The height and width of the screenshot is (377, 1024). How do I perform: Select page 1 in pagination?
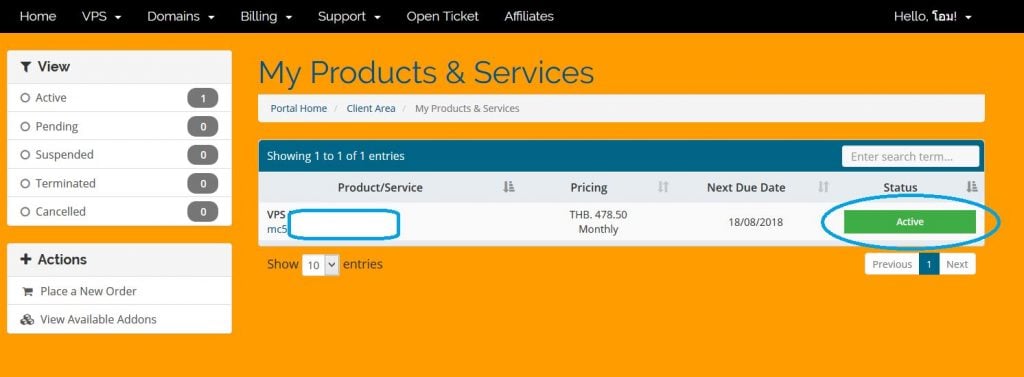pyautogui.click(x=929, y=264)
